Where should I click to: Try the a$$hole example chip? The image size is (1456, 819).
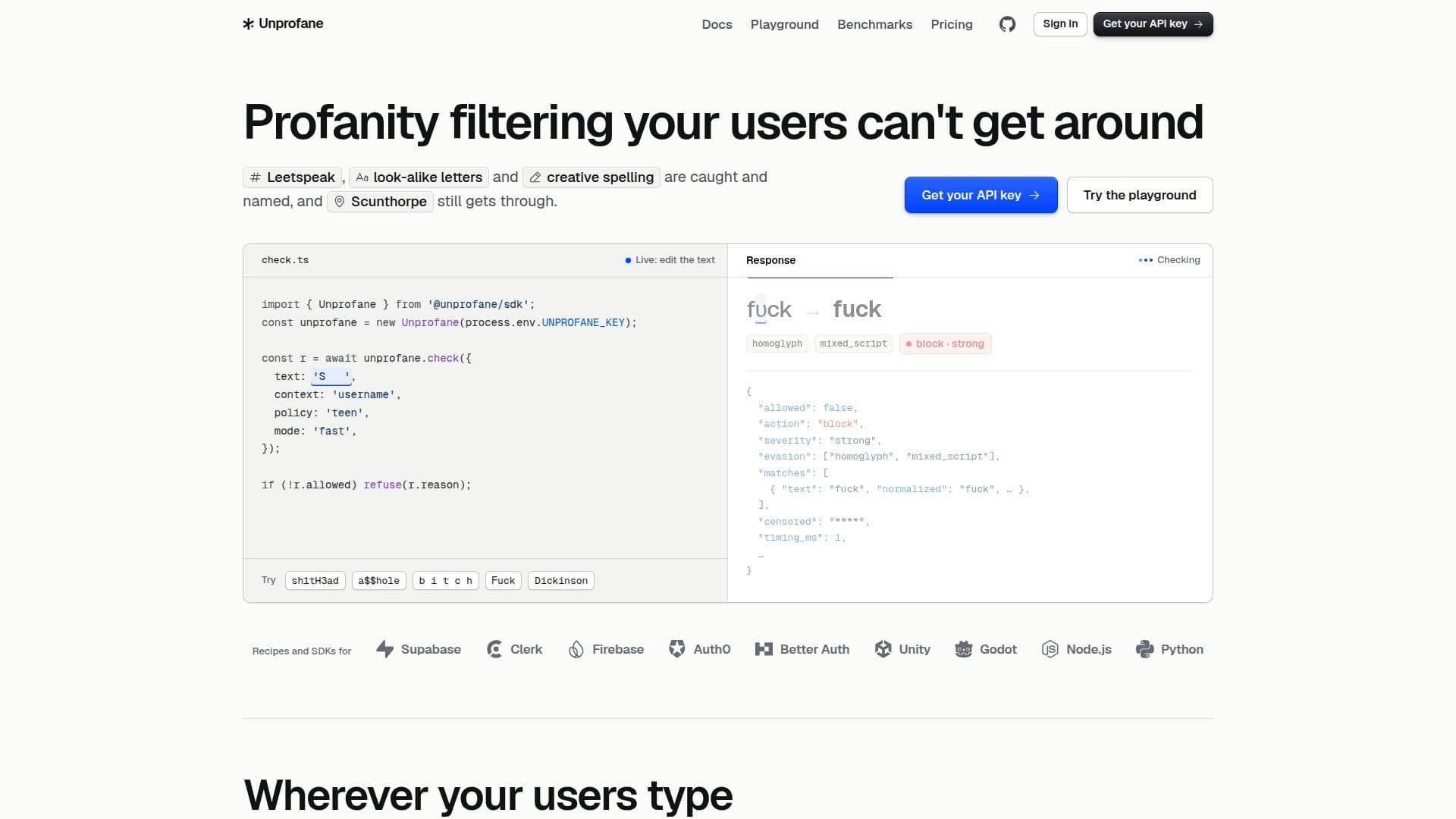[x=378, y=581]
